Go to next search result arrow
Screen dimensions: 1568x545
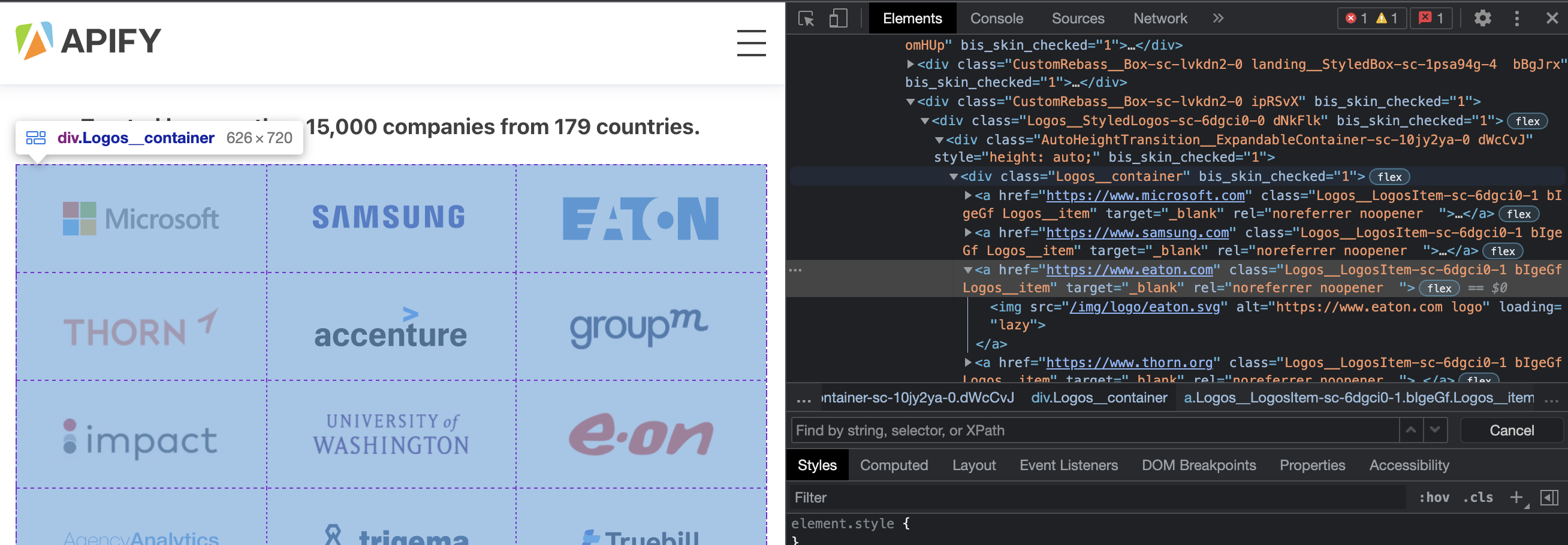[1435, 430]
